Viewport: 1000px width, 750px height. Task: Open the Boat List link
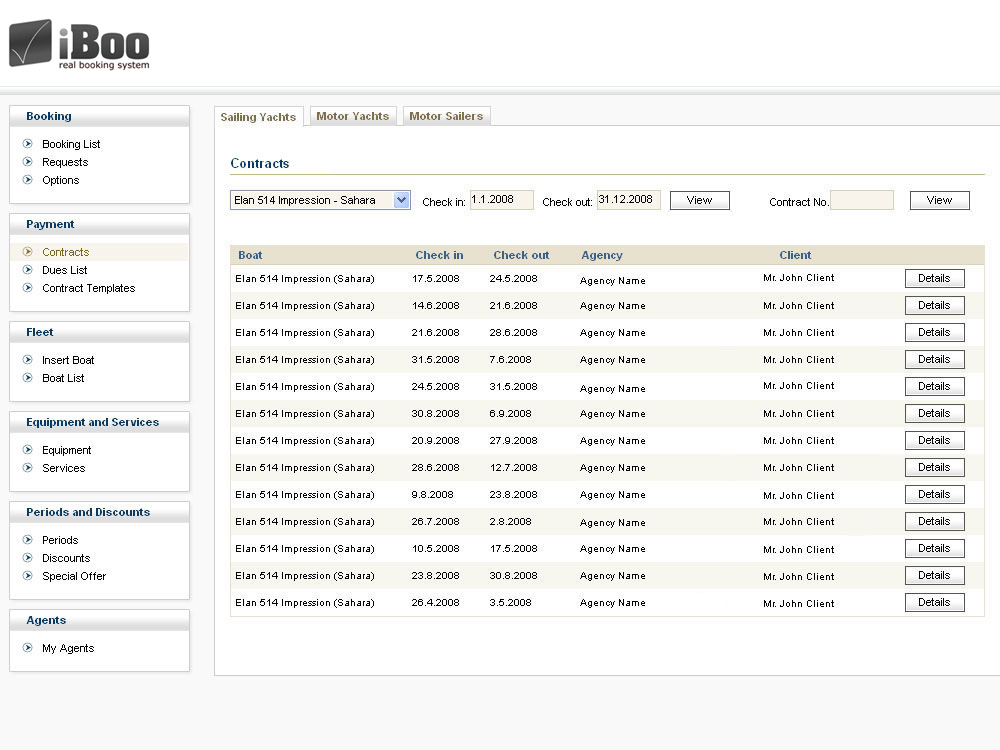[63, 378]
